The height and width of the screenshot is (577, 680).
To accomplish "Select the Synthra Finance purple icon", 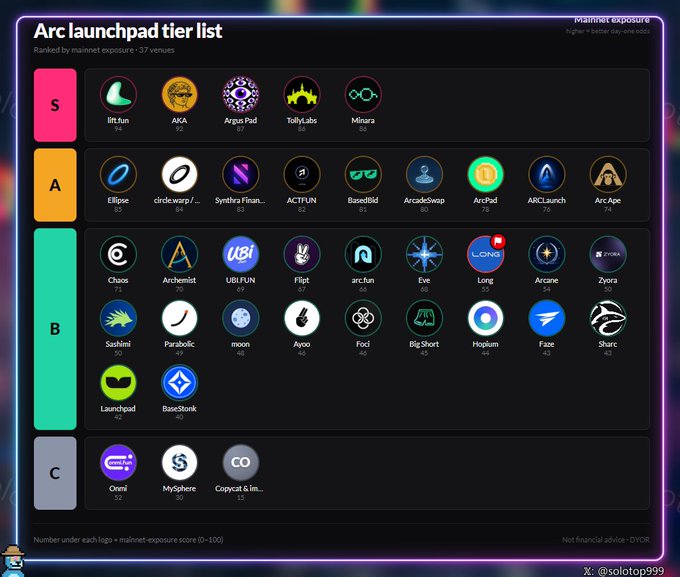I will pos(241,174).
